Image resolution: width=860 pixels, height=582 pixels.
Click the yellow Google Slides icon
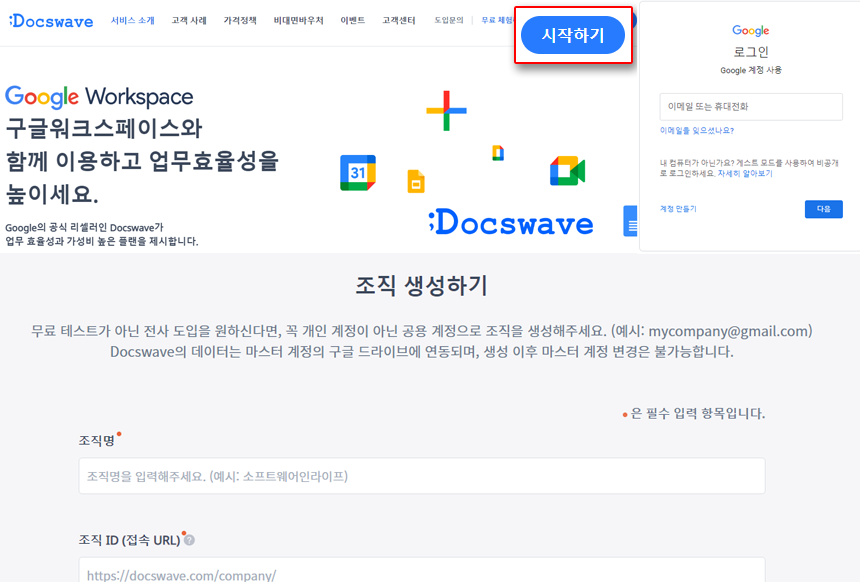(416, 182)
